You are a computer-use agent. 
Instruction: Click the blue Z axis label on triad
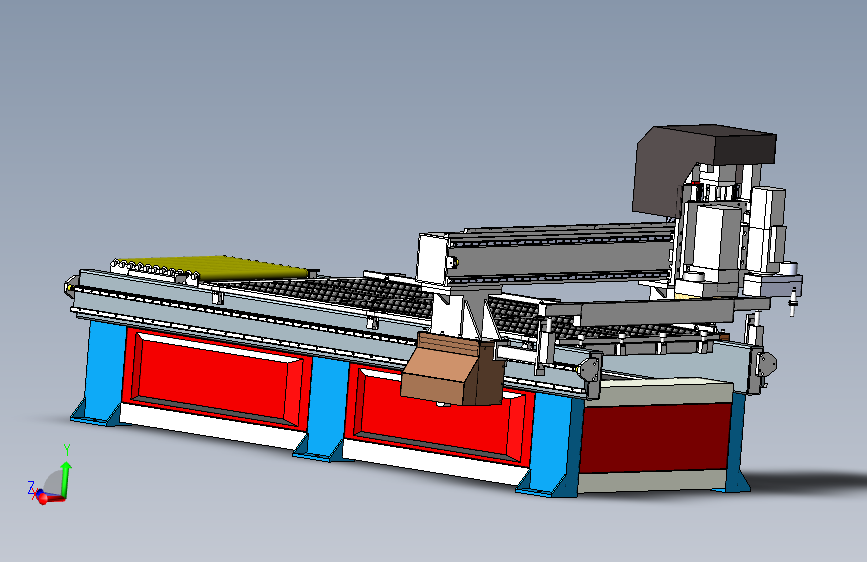point(31,487)
